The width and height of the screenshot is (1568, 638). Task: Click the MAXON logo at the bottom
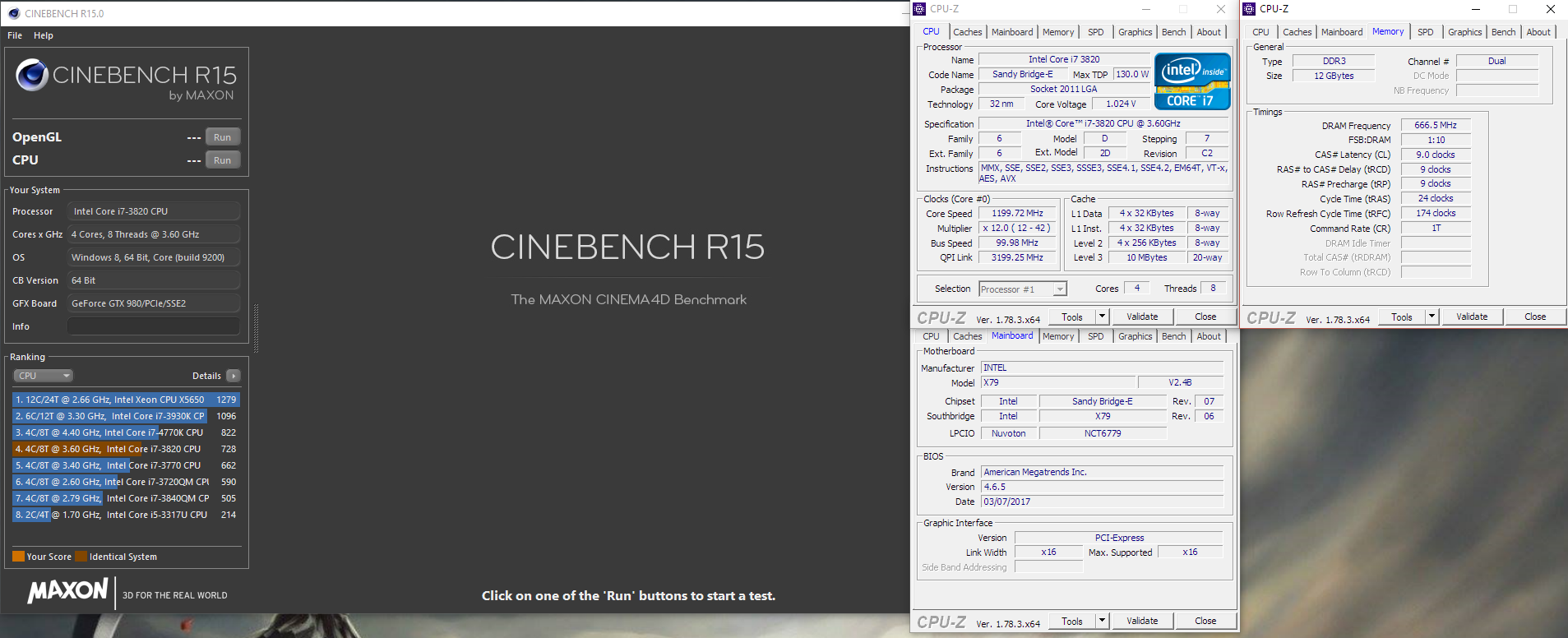pyautogui.click(x=67, y=590)
